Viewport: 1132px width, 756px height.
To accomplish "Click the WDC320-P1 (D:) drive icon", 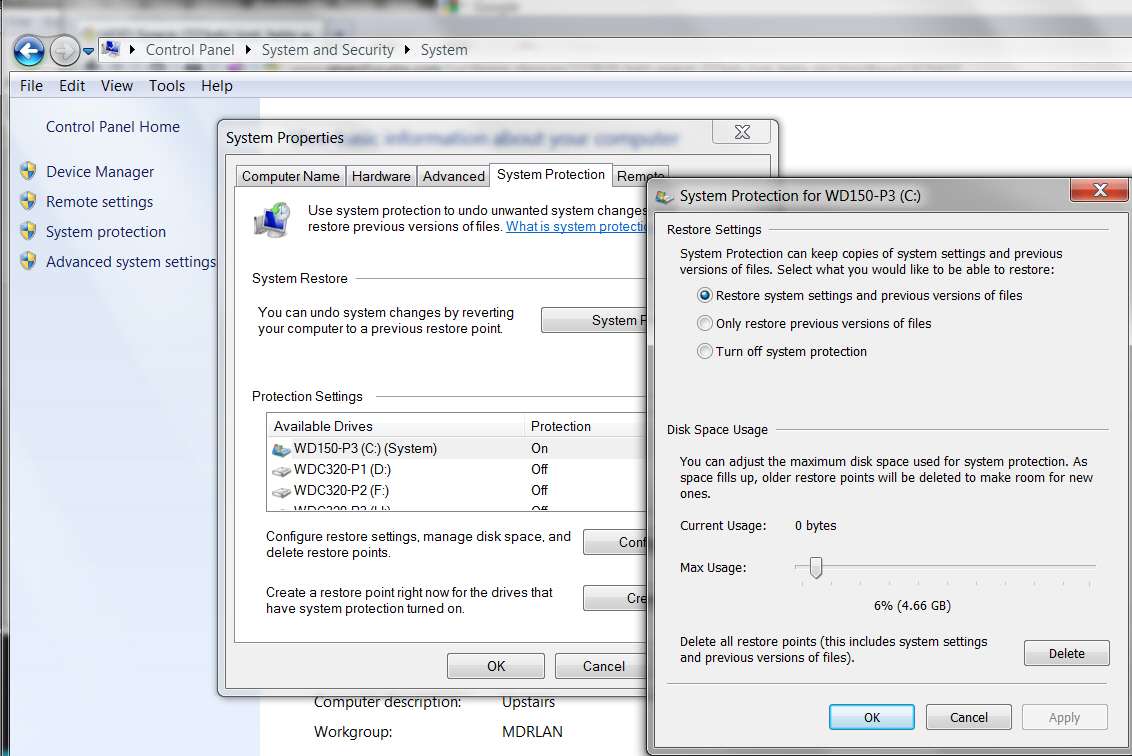I will pos(281,471).
